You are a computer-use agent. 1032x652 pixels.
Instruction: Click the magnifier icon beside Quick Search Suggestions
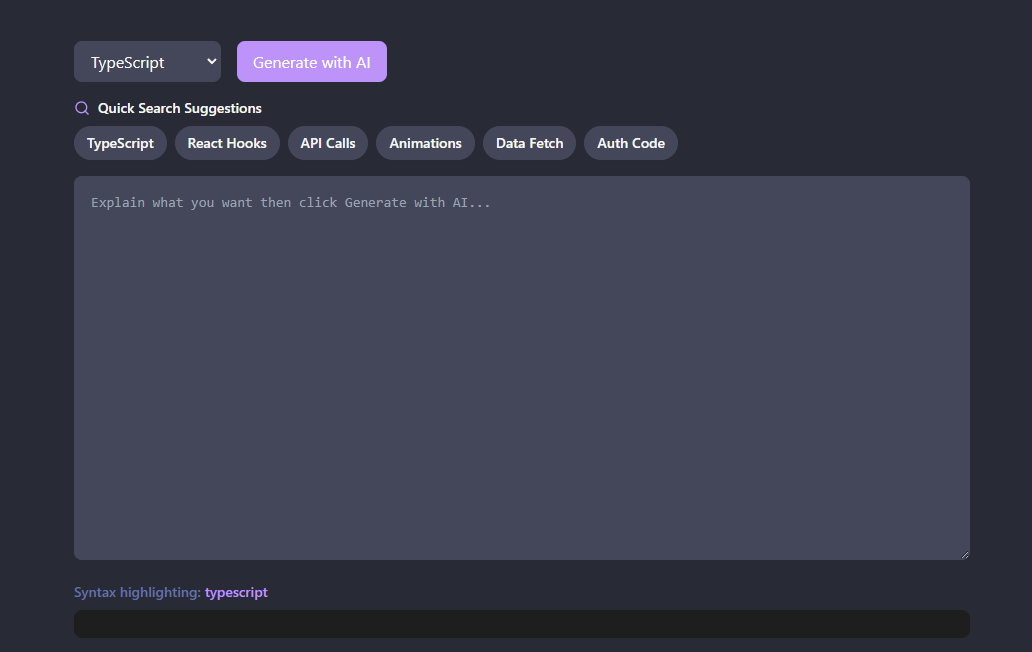click(82, 108)
